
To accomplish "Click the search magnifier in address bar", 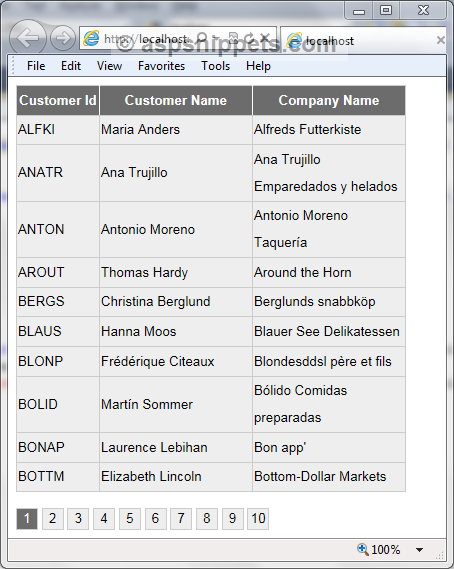I will point(202,38).
